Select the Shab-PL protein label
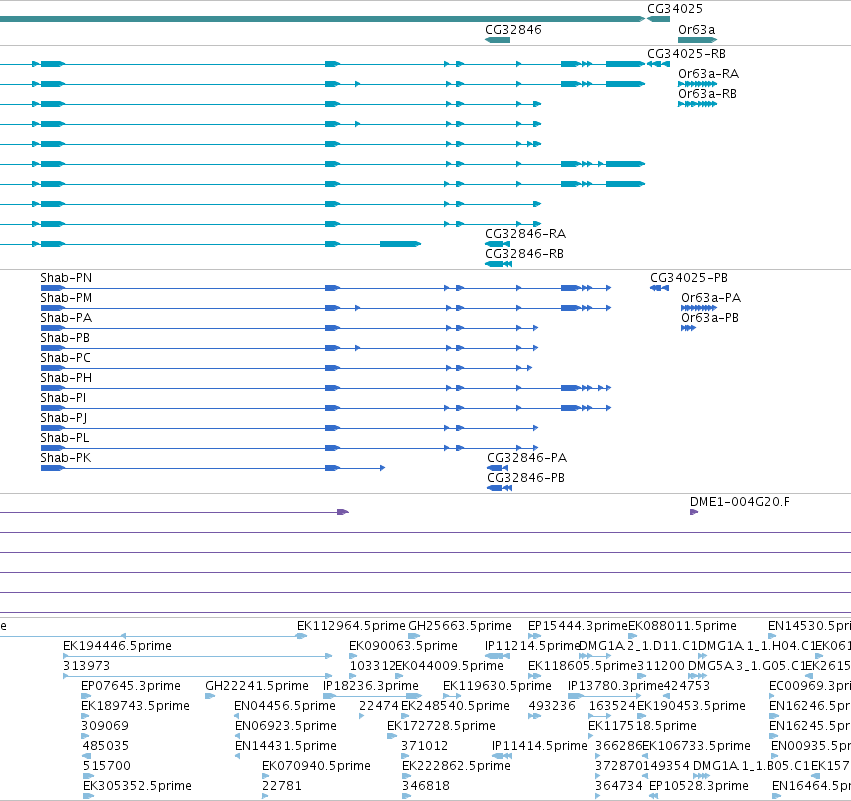 (65, 438)
